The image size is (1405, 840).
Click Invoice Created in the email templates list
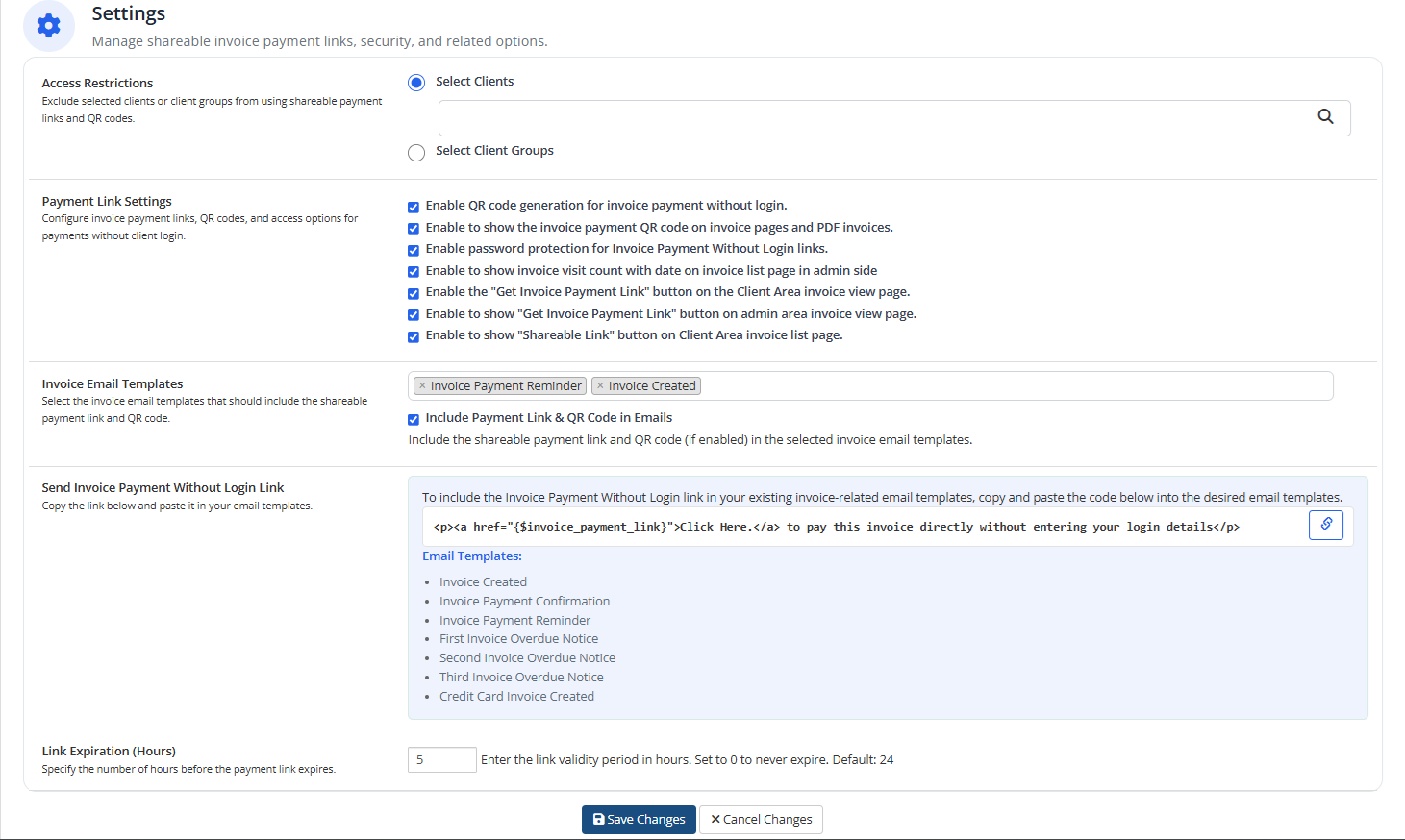pos(483,581)
